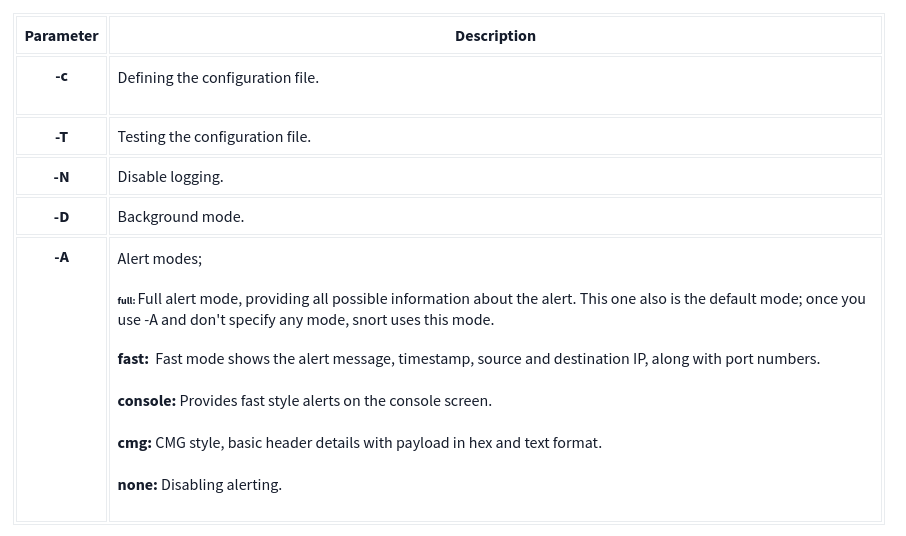Click the 'Alert modes;' text
This screenshot has width=906, height=536.
tap(159, 259)
